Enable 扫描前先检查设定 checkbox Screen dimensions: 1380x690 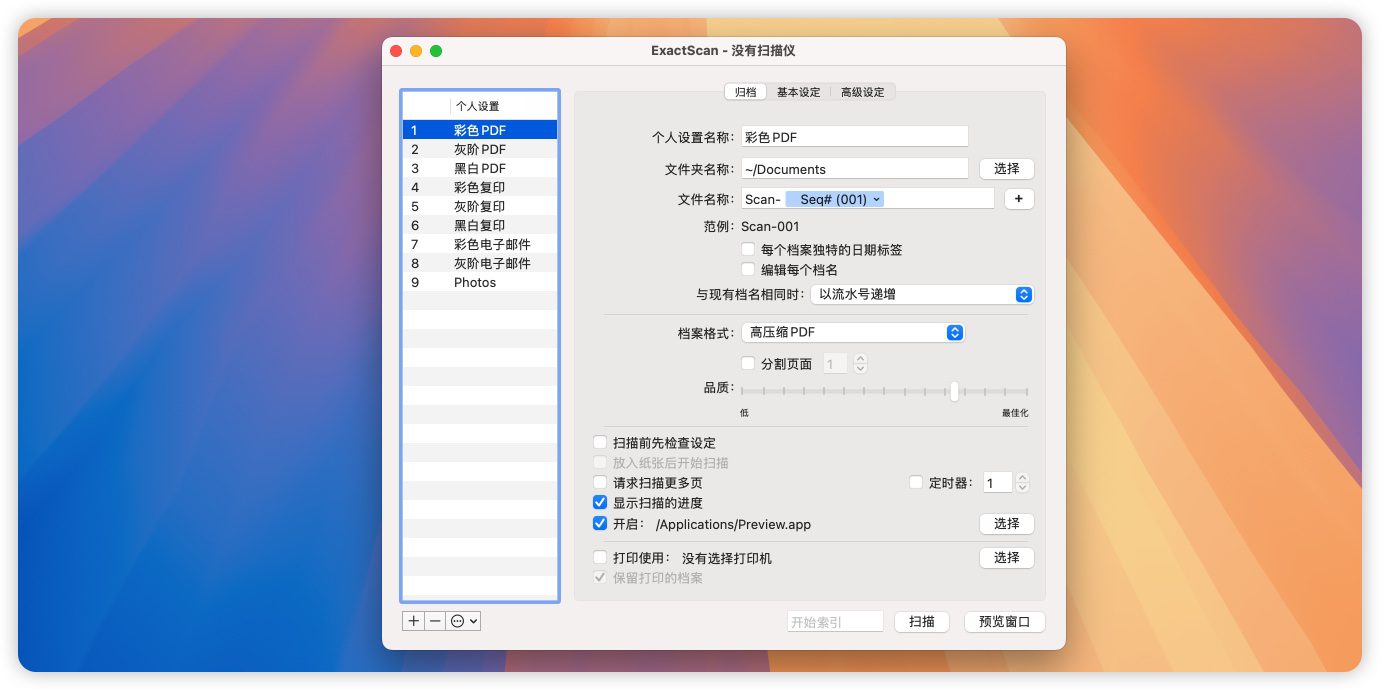[x=600, y=442]
